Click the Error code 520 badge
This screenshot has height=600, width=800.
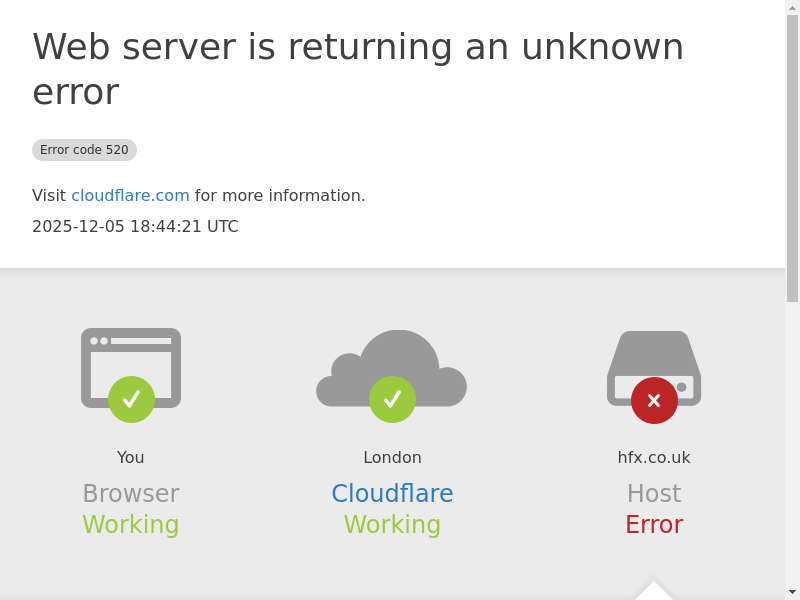pos(84,150)
